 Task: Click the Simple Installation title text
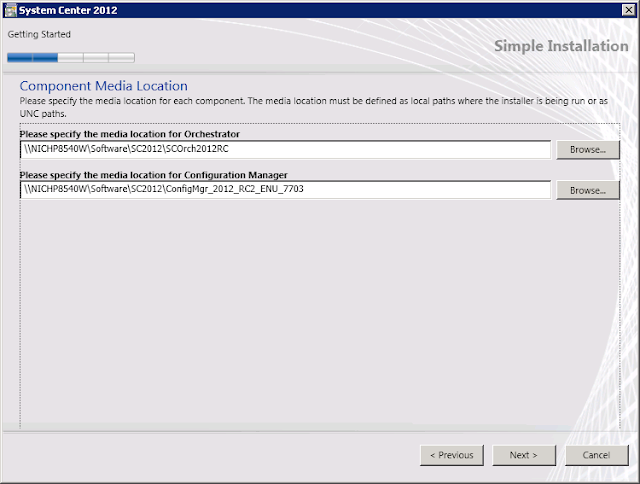point(561,46)
